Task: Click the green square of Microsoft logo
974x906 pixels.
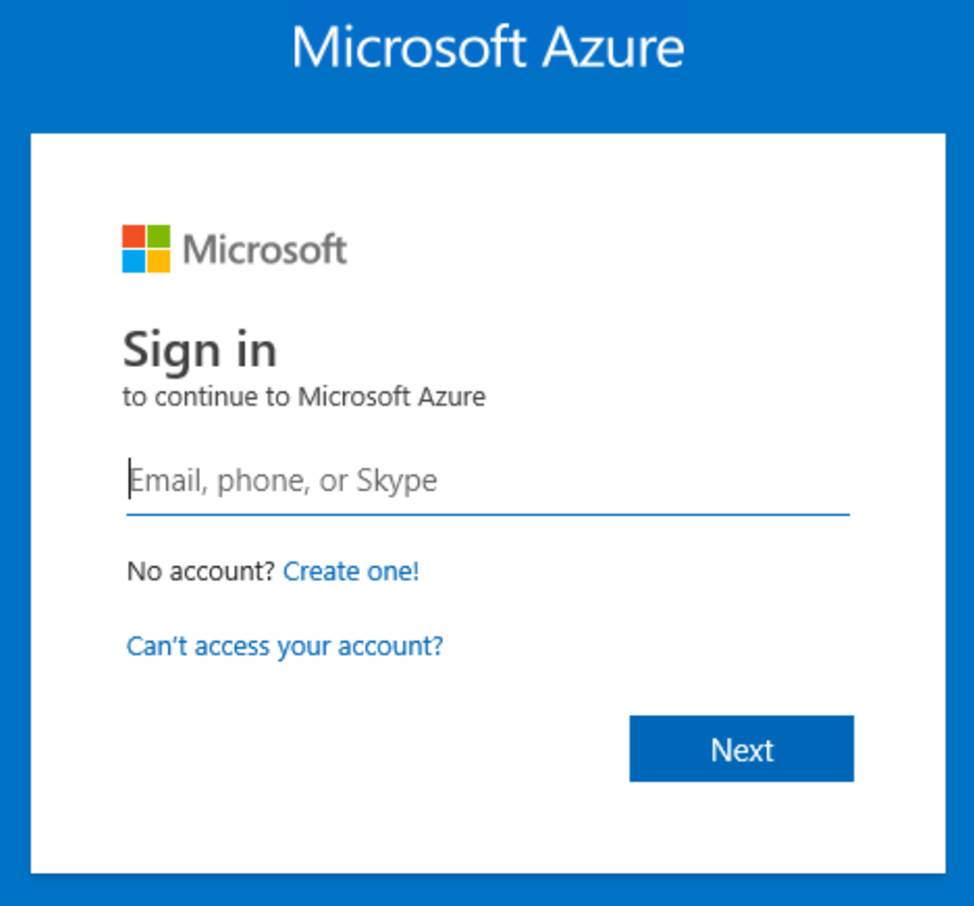Action: pyautogui.click(x=158, y=236)
